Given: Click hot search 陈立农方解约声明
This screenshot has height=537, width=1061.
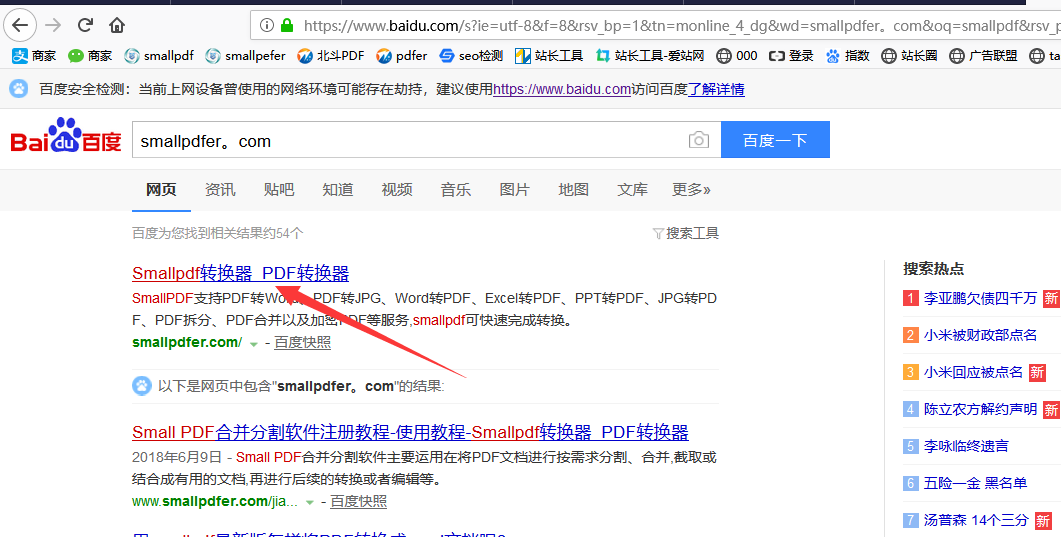Looking at the screenshot, I should point(980,409).
